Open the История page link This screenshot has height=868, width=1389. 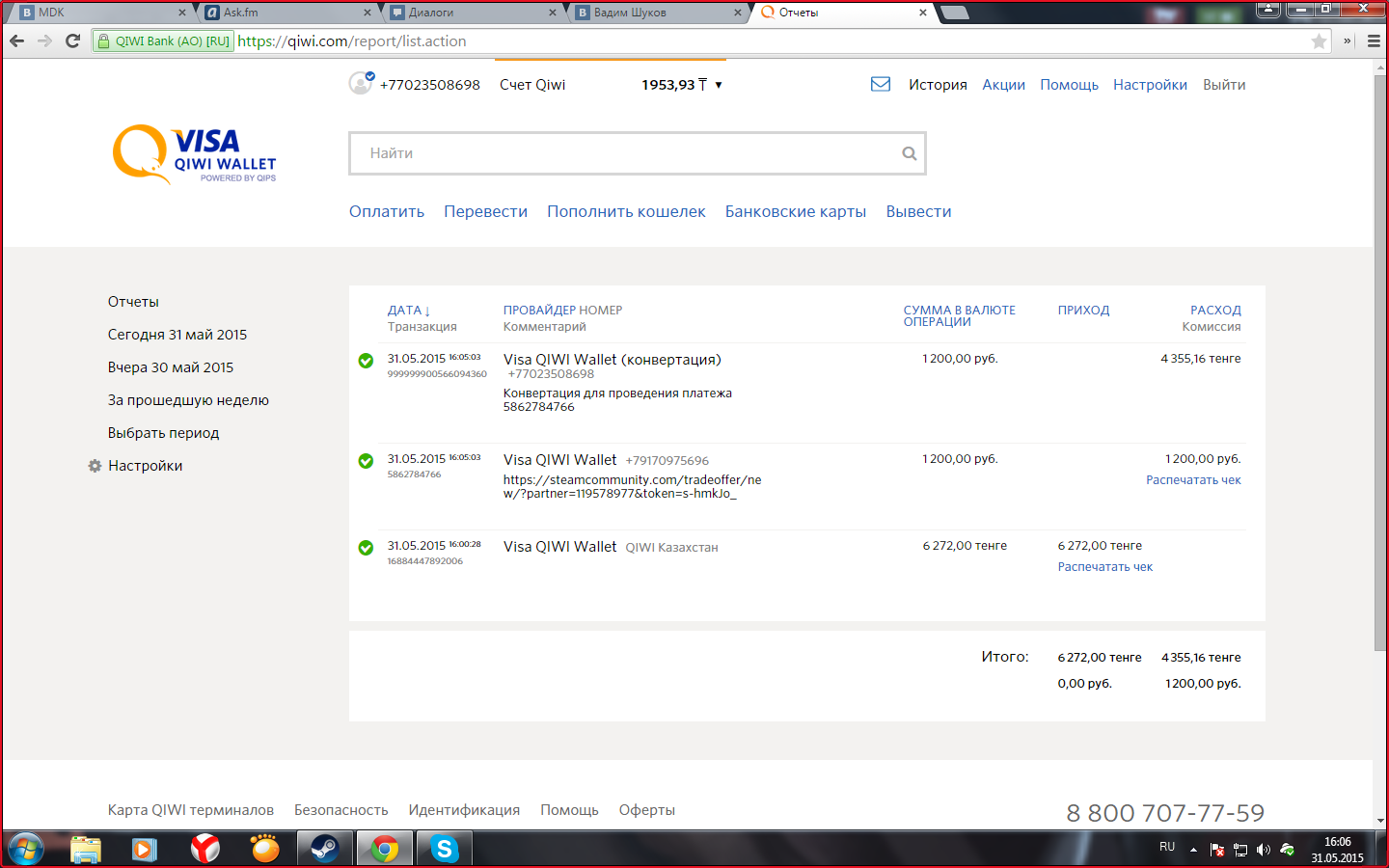click(938, 85)
